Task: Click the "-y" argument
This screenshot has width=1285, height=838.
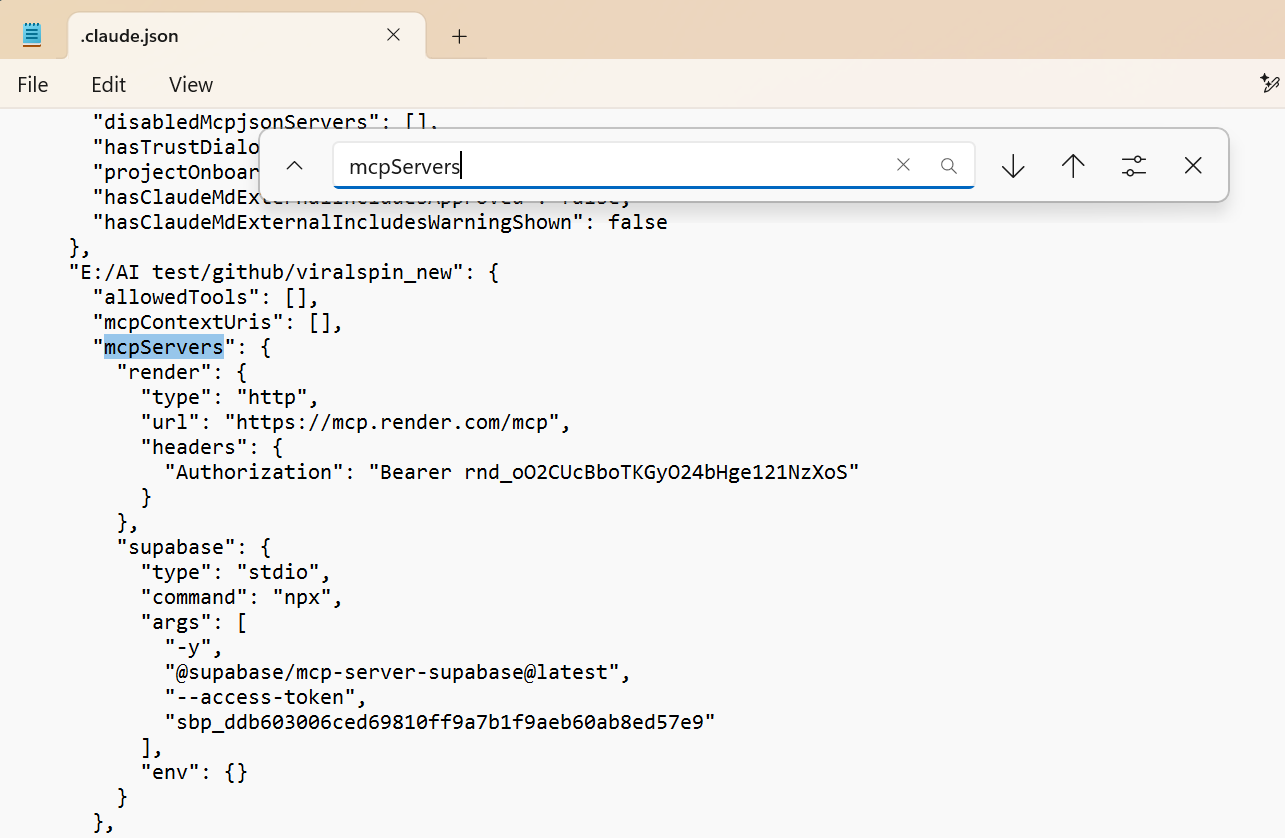Action: click(x=188, y=647)
